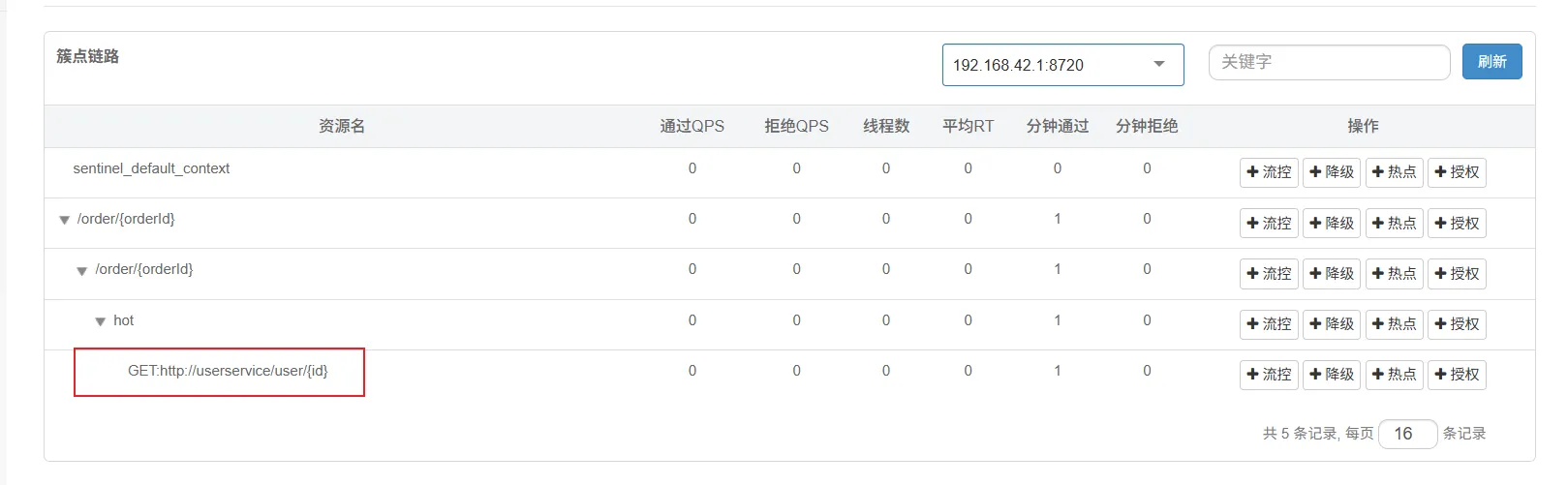The image size is (1568, 485).
Task: Click 授权 button for GET userservice resource
Action: 1457,375
